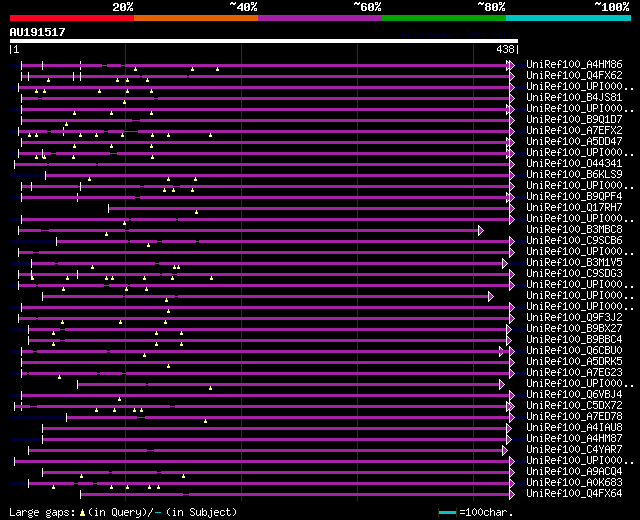Click the red ~20% identity legend segment
Image resolution: width=640 pixels, height=520 pixels.
(x=72, y=18)
